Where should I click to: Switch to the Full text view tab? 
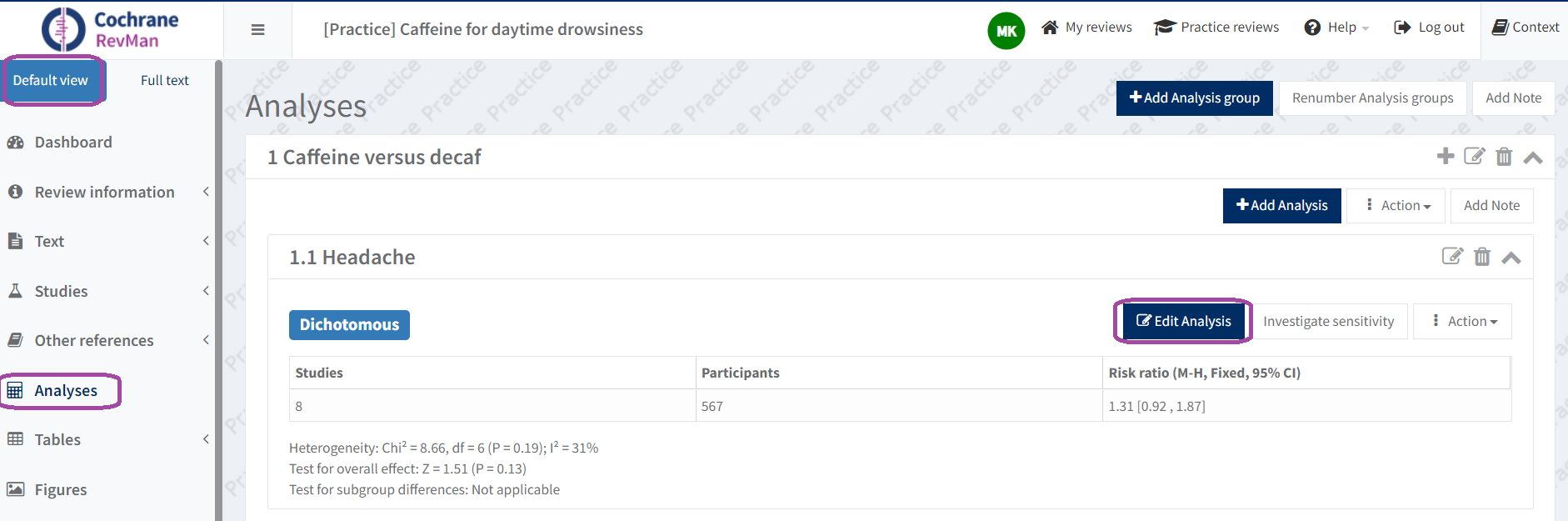point(164,80)
